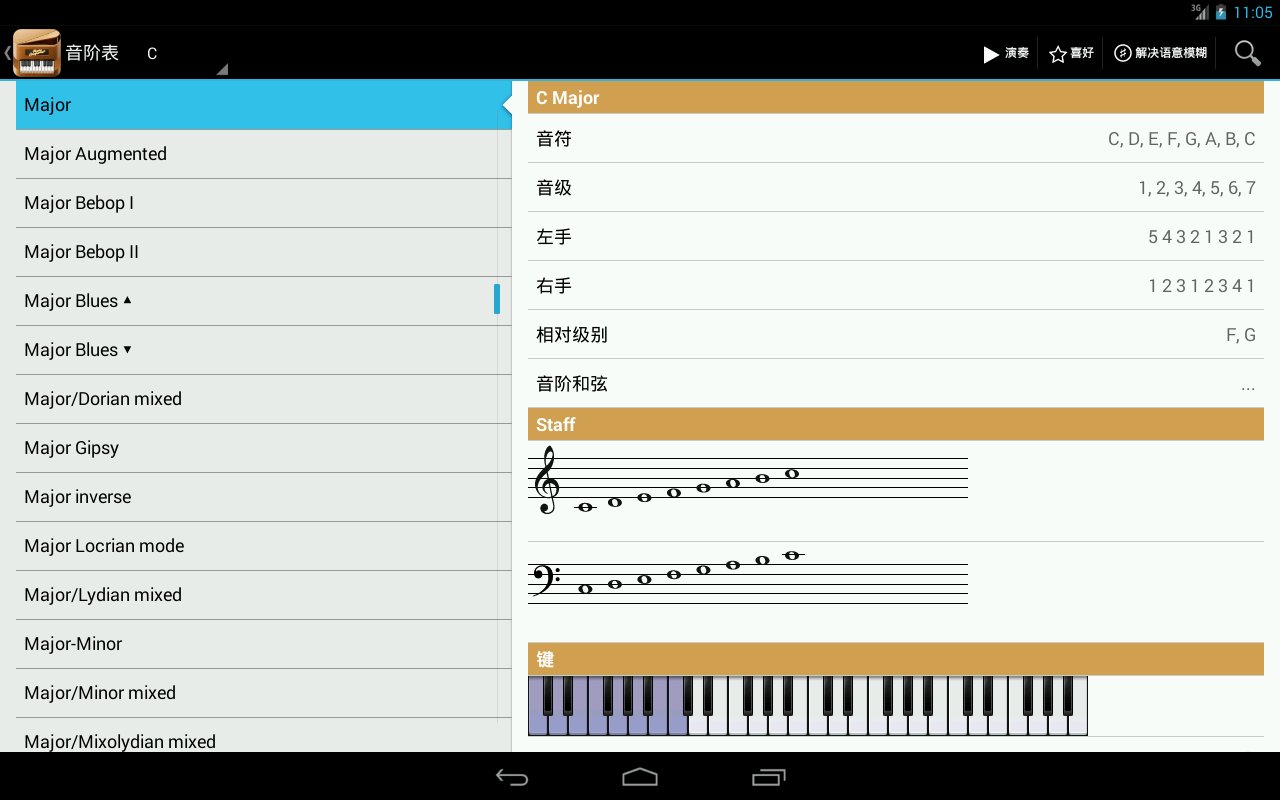
Task: Open 相对级别 relative scales row
Action: (x=896, y=335)
